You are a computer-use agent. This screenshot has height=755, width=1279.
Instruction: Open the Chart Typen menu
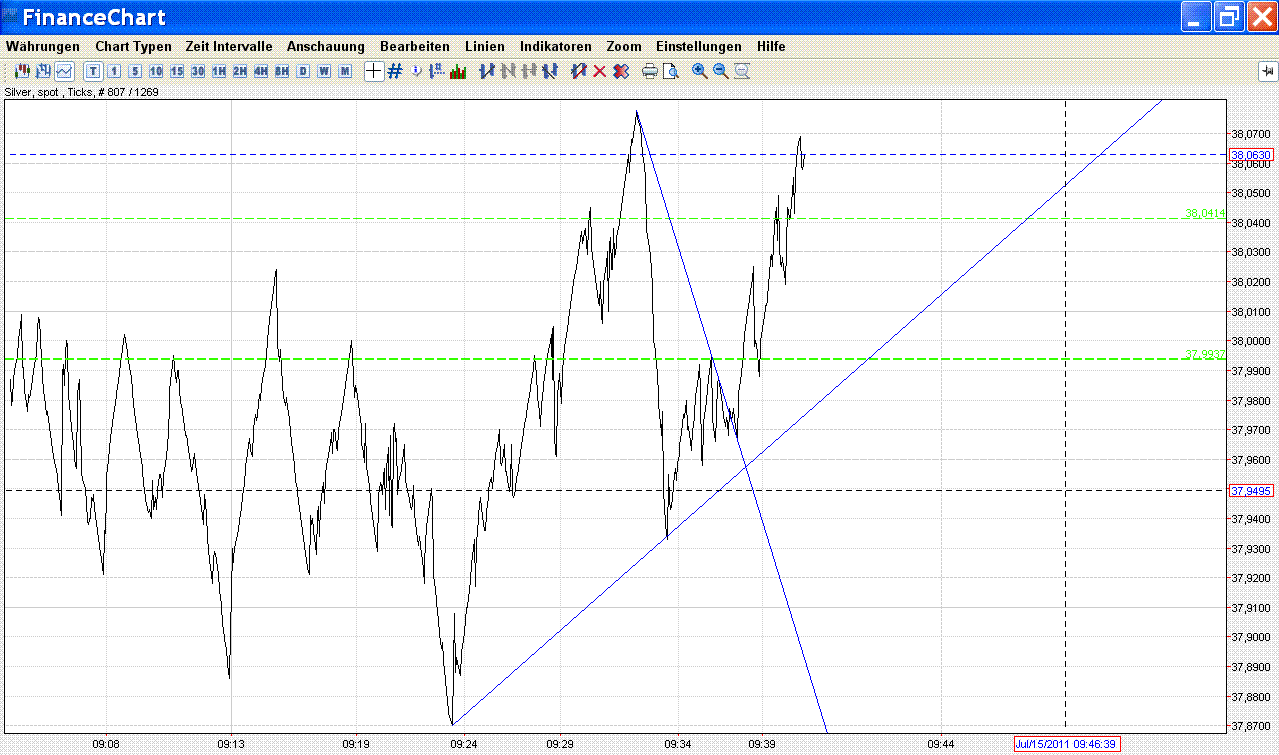(133, 46)
